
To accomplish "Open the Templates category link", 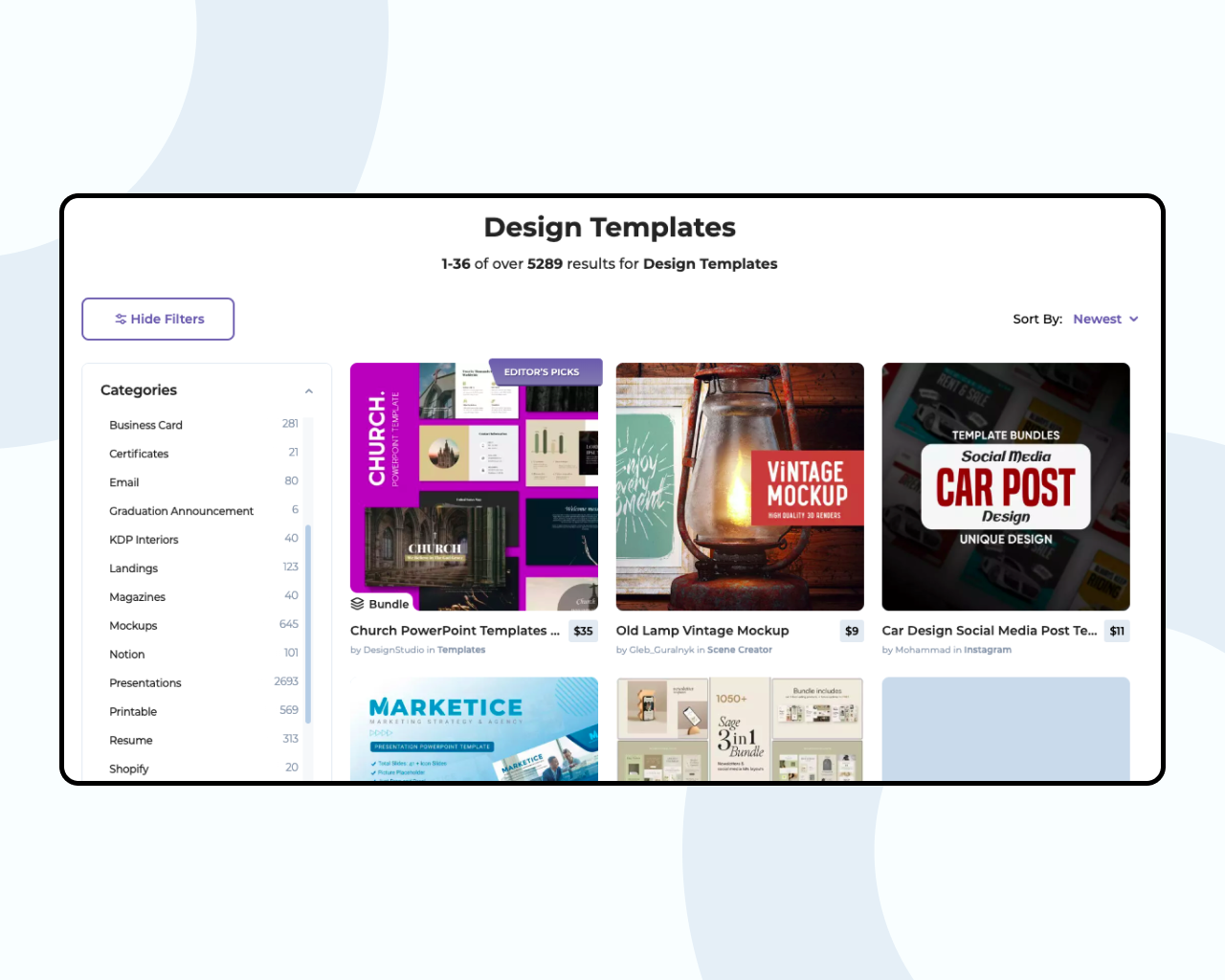I will [x=461, y=650].
